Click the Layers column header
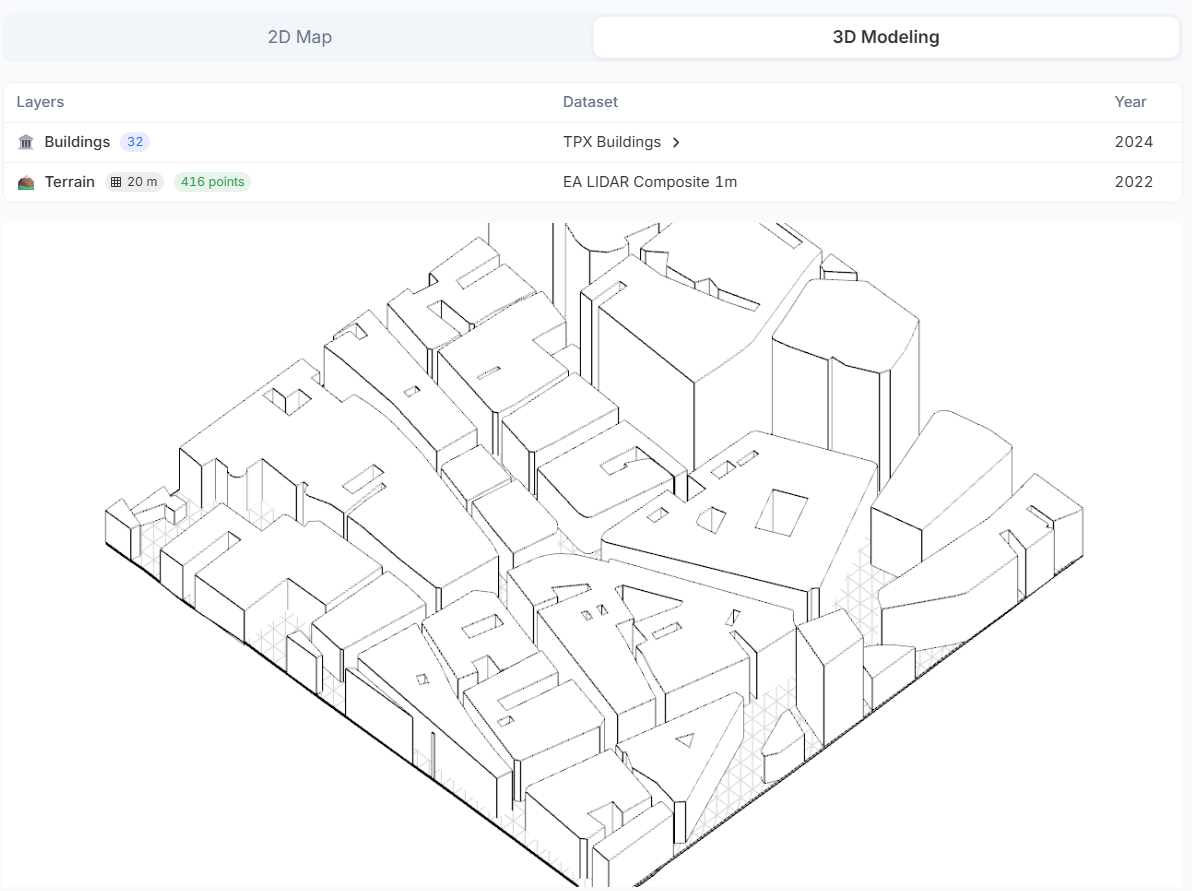Viewport: 1192px width, 891px height. [40, 102]
